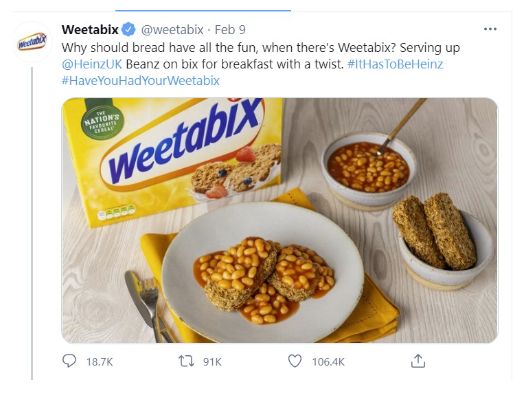The width and height of the screenshot is (531, 398).
Task: Click the 18.7K replies count
Action: [99, 362]
